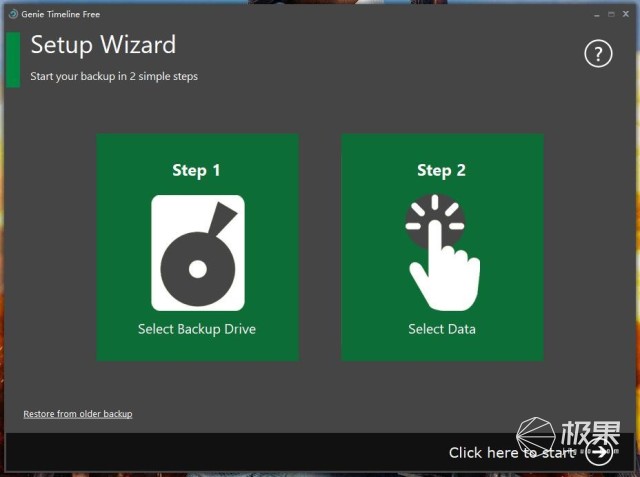Image resolution: width=640 pixels, height=477 pixels.
Task: Click the pointing hand icon in Step 2
Action: [442, 253]
